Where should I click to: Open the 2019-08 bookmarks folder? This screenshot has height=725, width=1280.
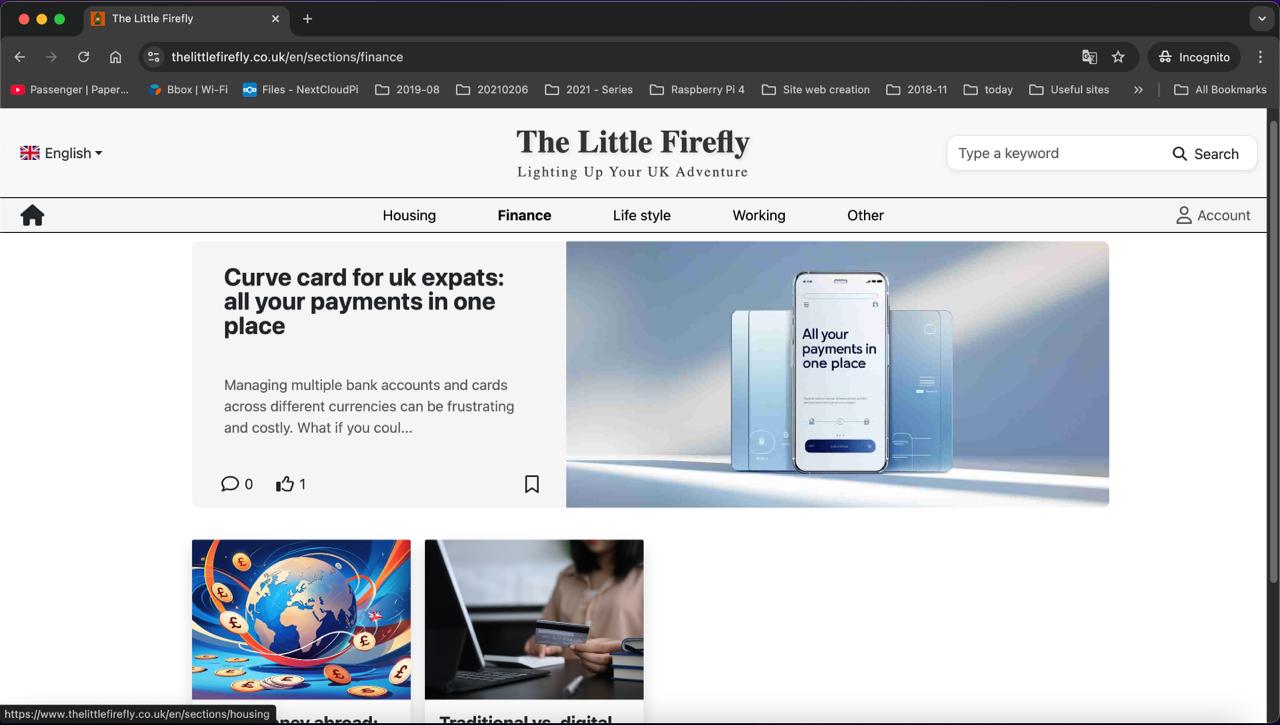[407, 89]
